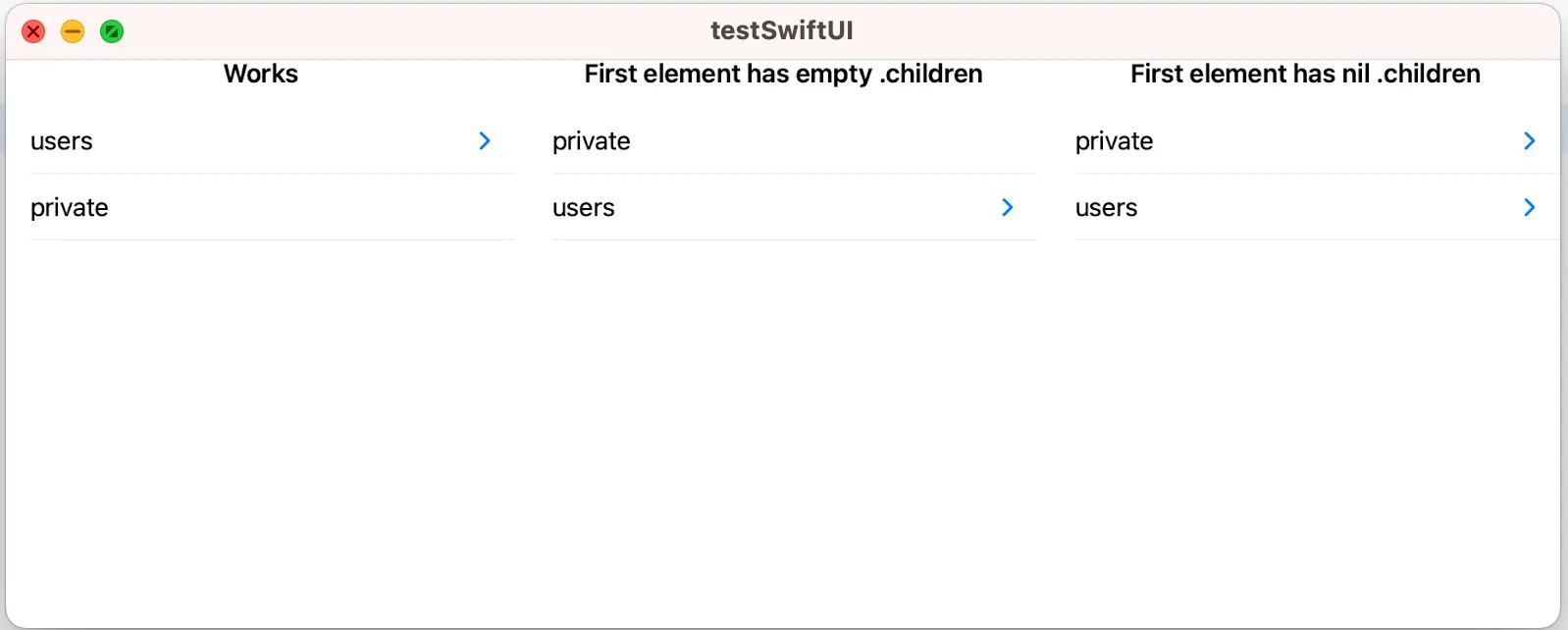The height and width of the screenshot is (630, 1568).
Task: Minimize the testSwiftUI window
Action: tap(73, 31)
